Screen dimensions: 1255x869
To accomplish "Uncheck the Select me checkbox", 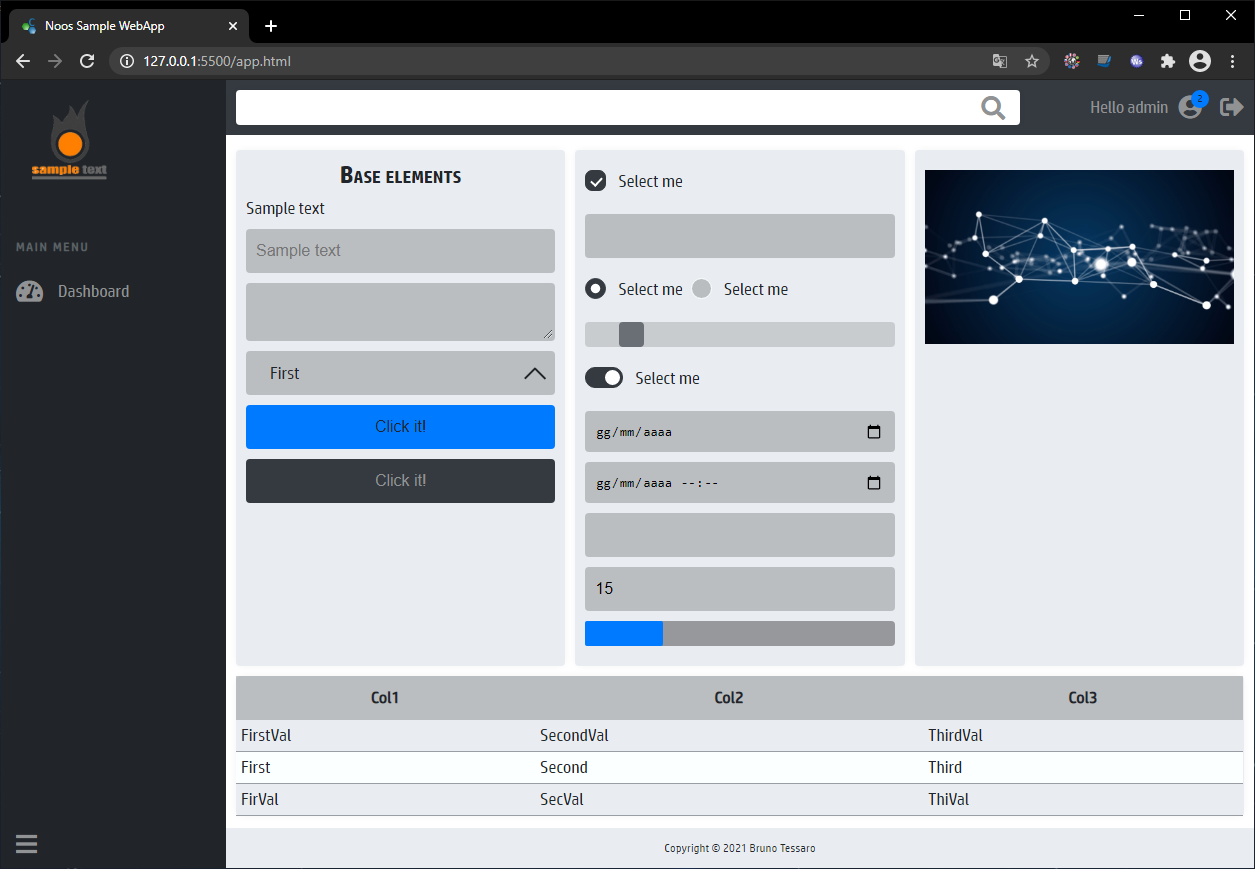I will click(596, 181).
